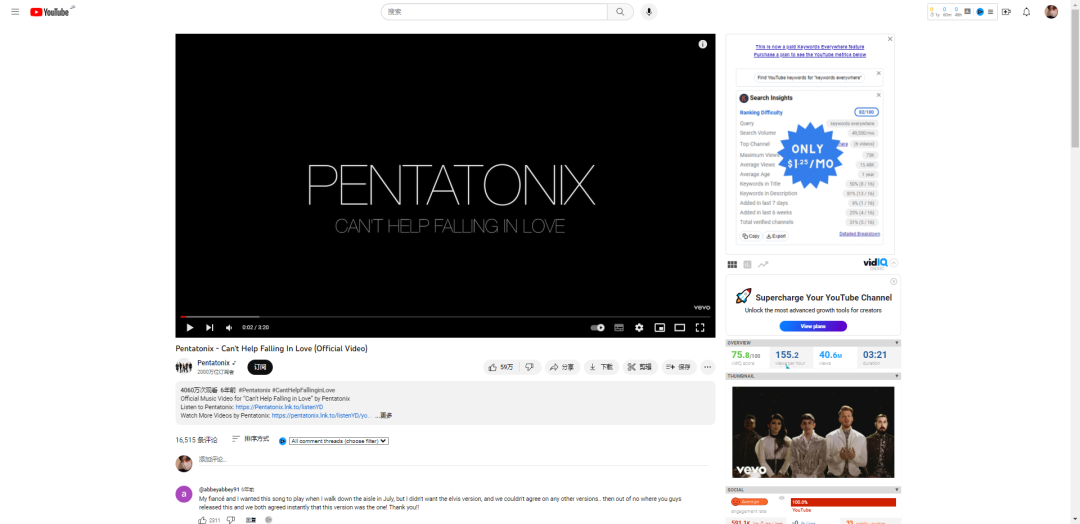Image resolution: width=1080 pixels, height=524 pixels.
Task: Click the View plans button
Action: [813, 326]
